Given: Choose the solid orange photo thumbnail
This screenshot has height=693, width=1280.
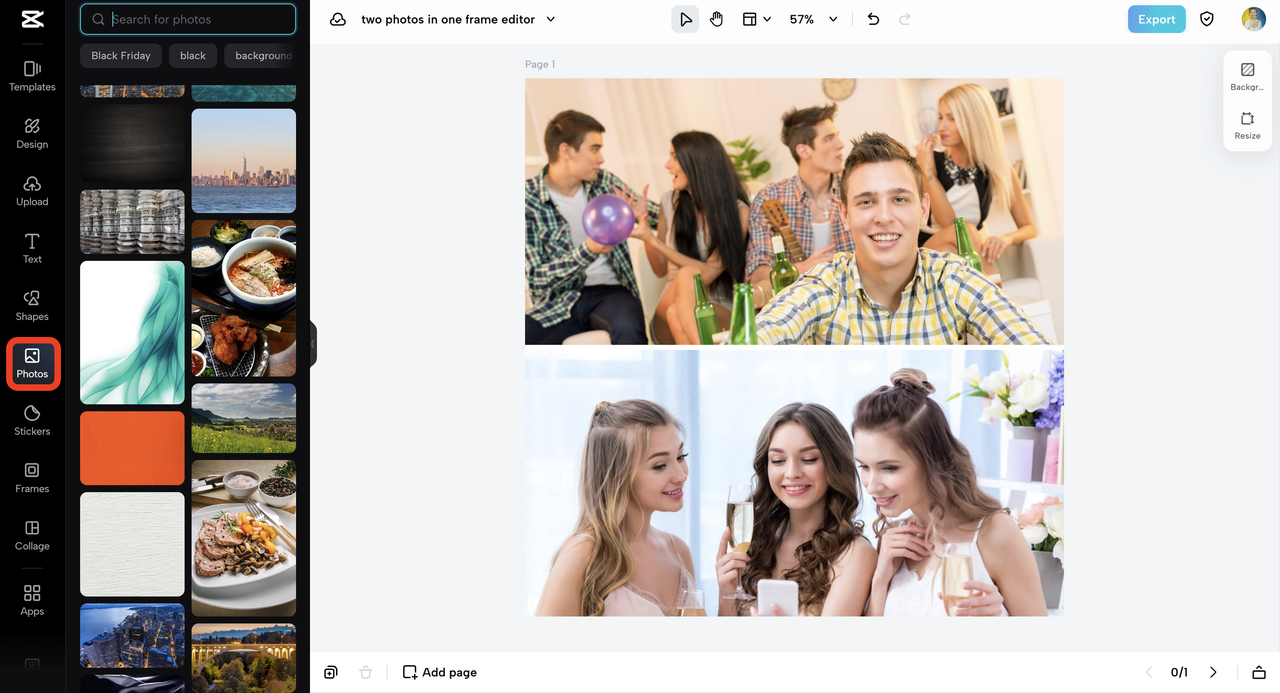Looking at the screenshot, I should pos(132,448).
